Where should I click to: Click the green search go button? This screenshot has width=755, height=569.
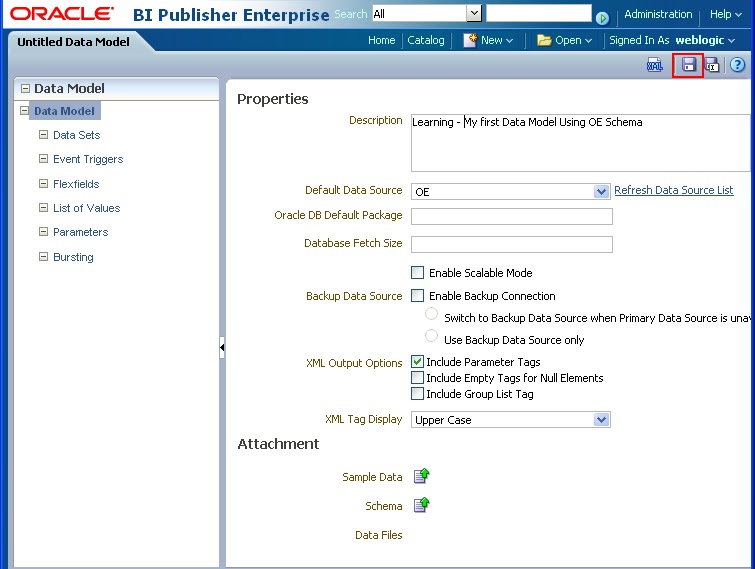(602, 18)
